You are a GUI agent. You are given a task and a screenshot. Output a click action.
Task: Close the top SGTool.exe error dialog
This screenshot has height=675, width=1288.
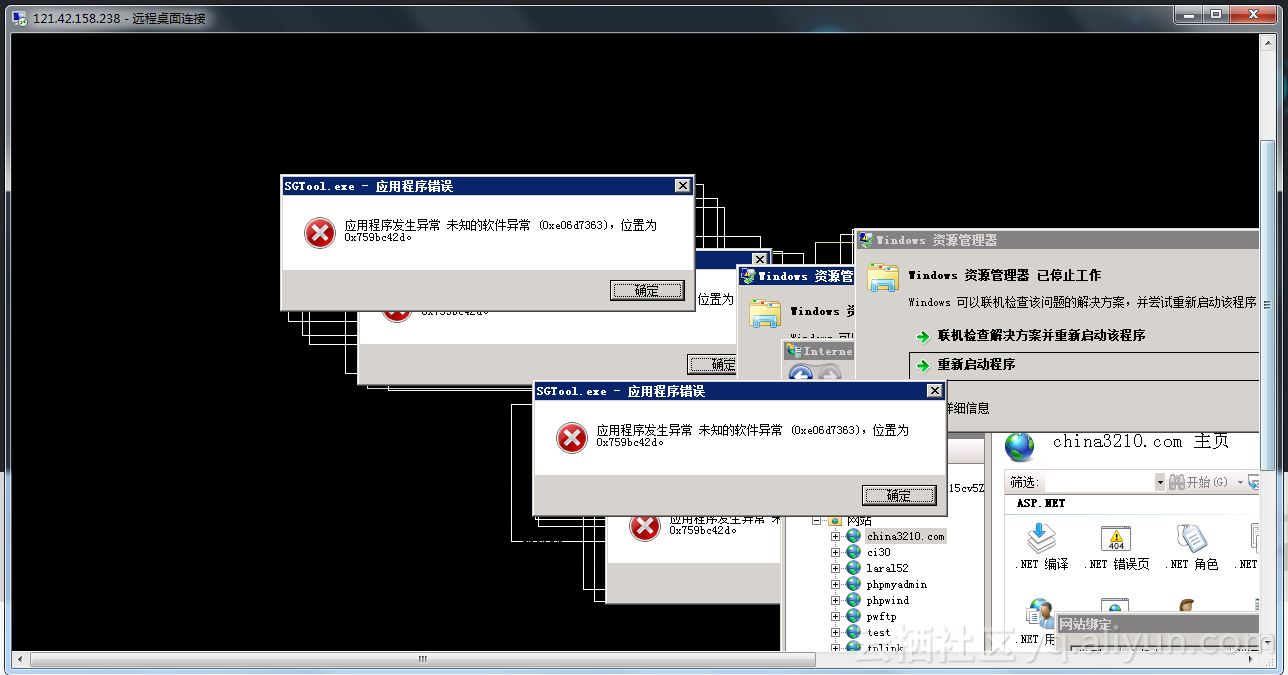point(682,186)
